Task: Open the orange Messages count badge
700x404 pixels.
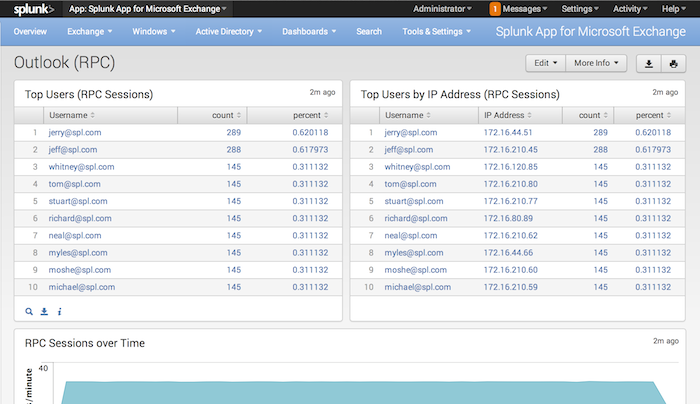Action: tap(495, 9)
